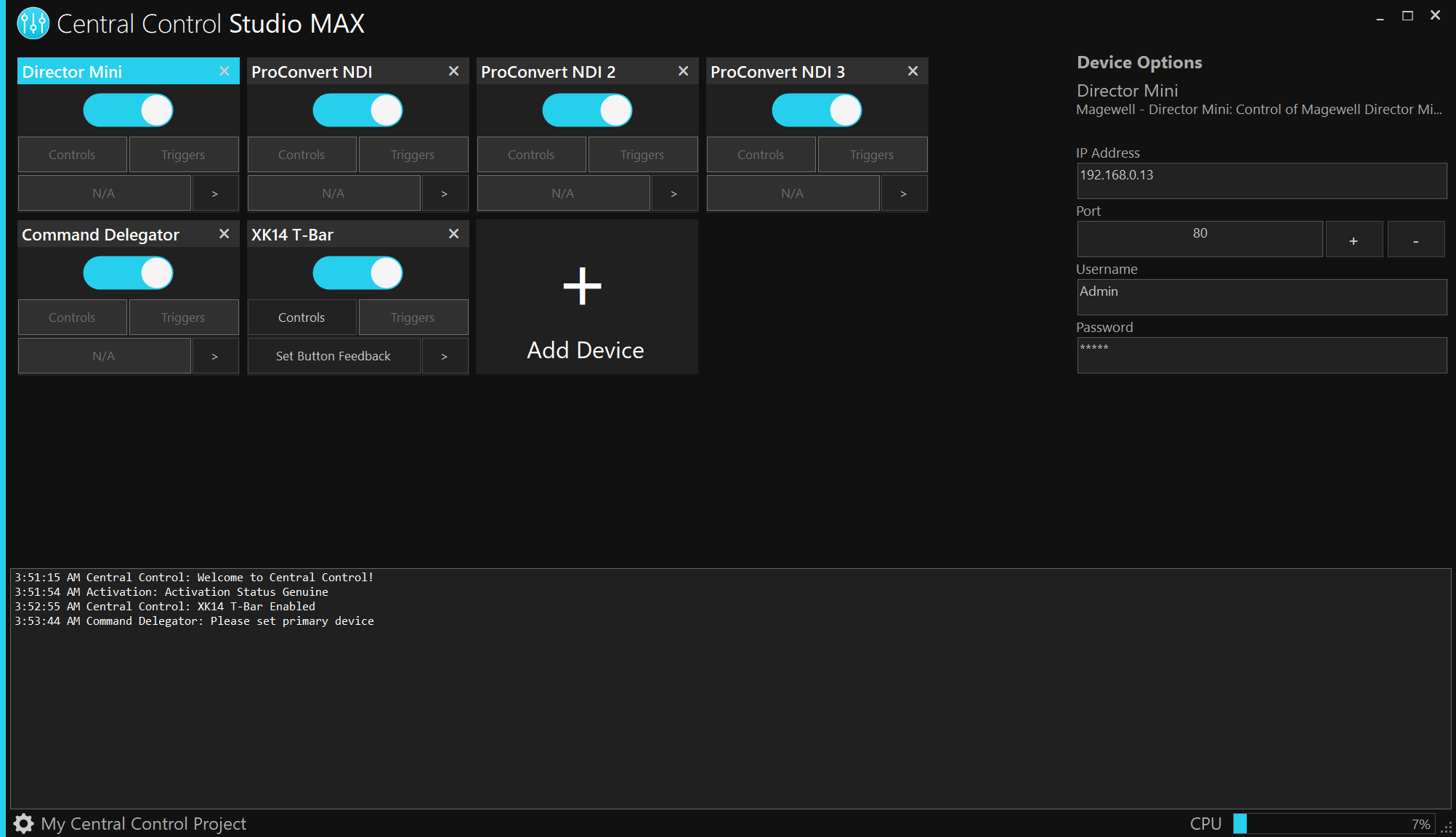
Task: Toggle the Command Delegator enable switch
Action: [x=128, y=273]
